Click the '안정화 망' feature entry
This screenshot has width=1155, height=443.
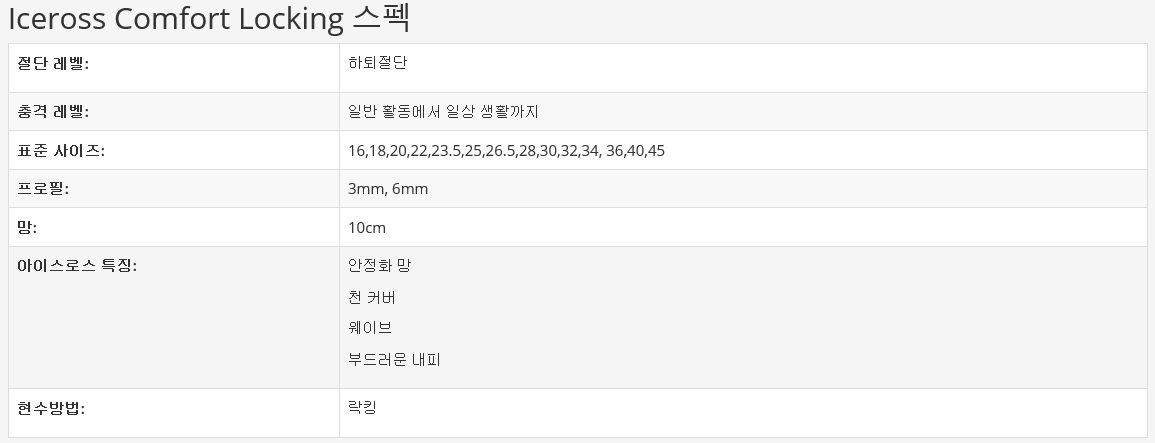379,266
